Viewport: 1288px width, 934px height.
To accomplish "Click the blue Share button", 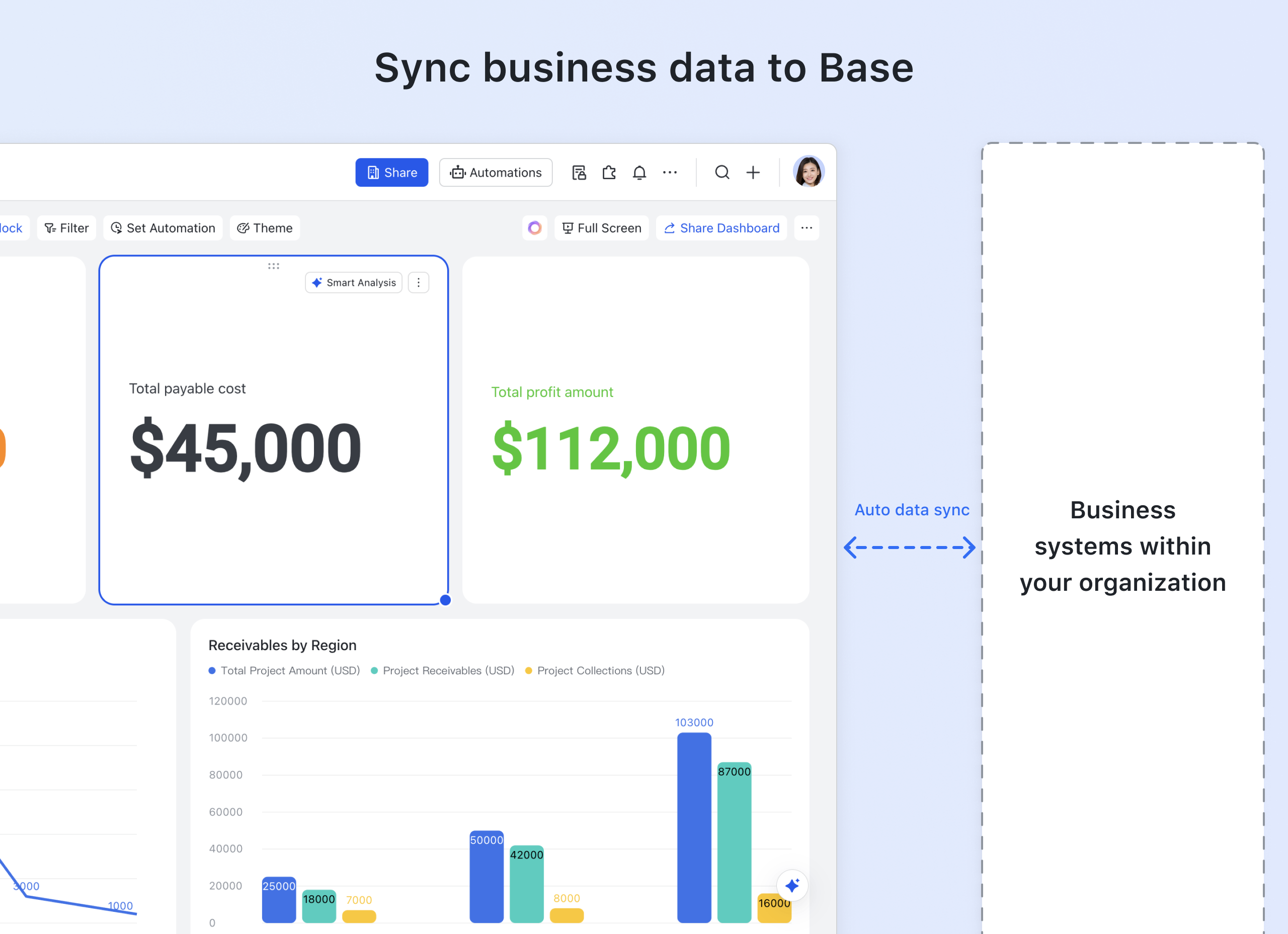I will (x=391, y=173).
